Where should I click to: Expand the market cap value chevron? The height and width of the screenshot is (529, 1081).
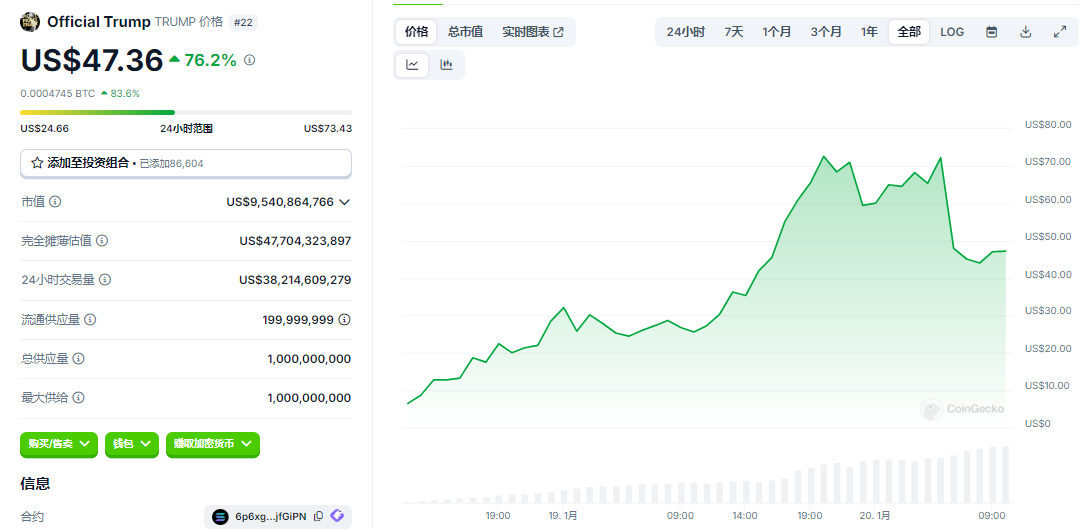(x=345, y=202)
